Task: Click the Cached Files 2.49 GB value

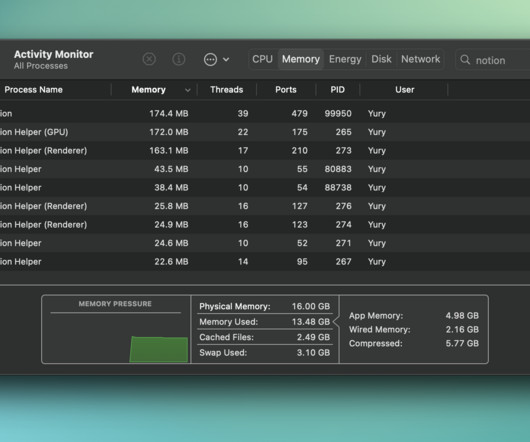Action: 313,337
